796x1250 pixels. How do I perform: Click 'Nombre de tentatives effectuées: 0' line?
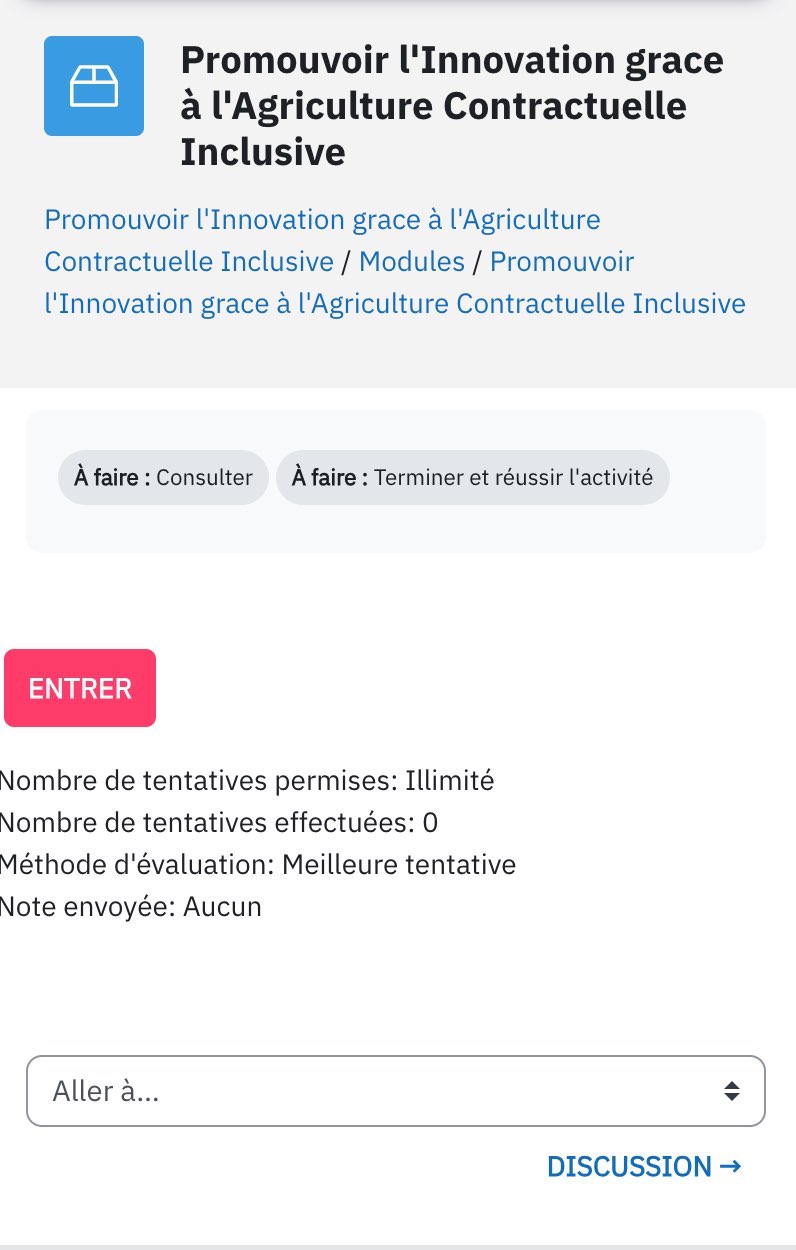(219, 823)
